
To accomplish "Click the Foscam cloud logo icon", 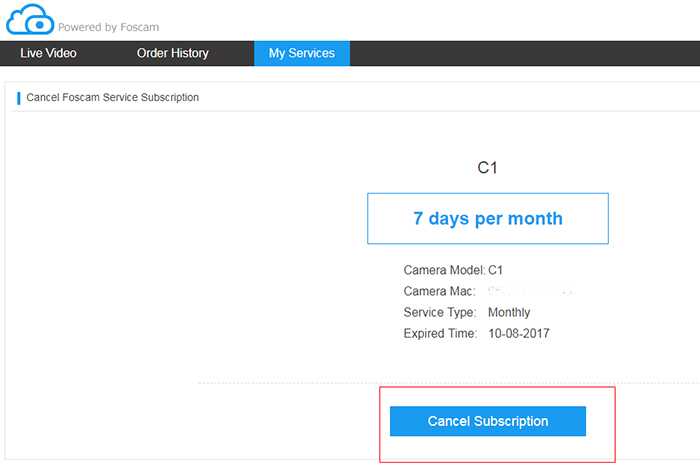I will tap(30, 19).
